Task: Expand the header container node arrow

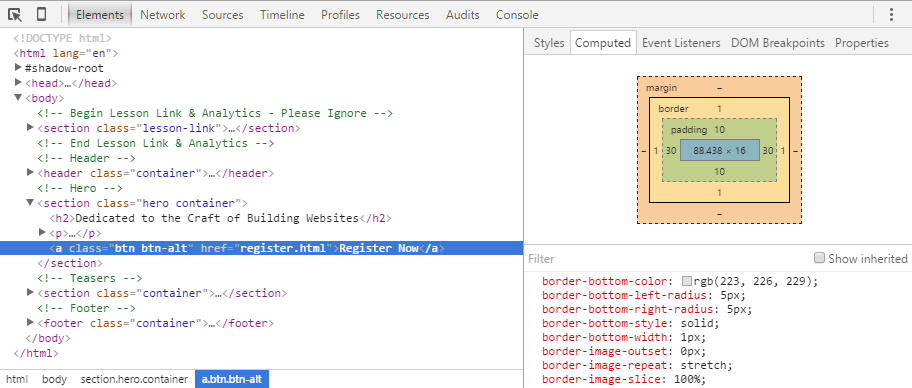Action: (31, 172)
